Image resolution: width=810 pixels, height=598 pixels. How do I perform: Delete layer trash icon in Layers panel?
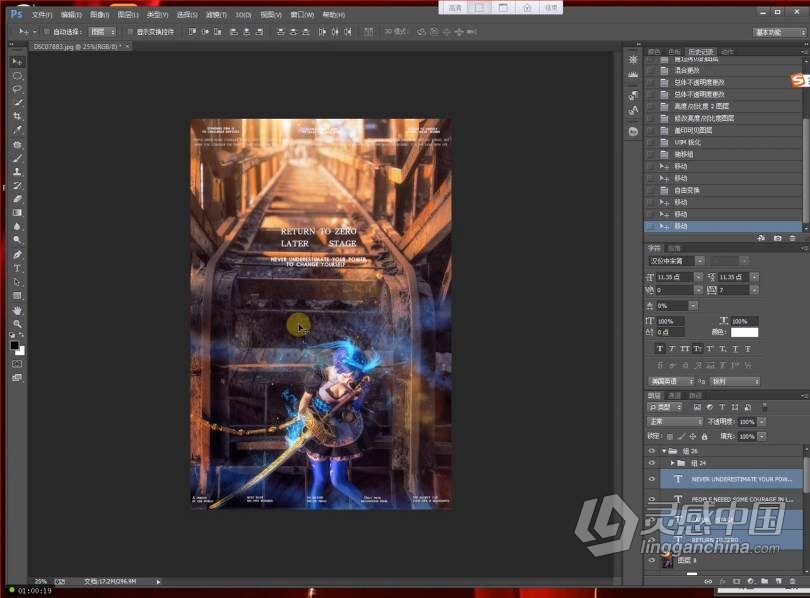(x=792, y=581)
